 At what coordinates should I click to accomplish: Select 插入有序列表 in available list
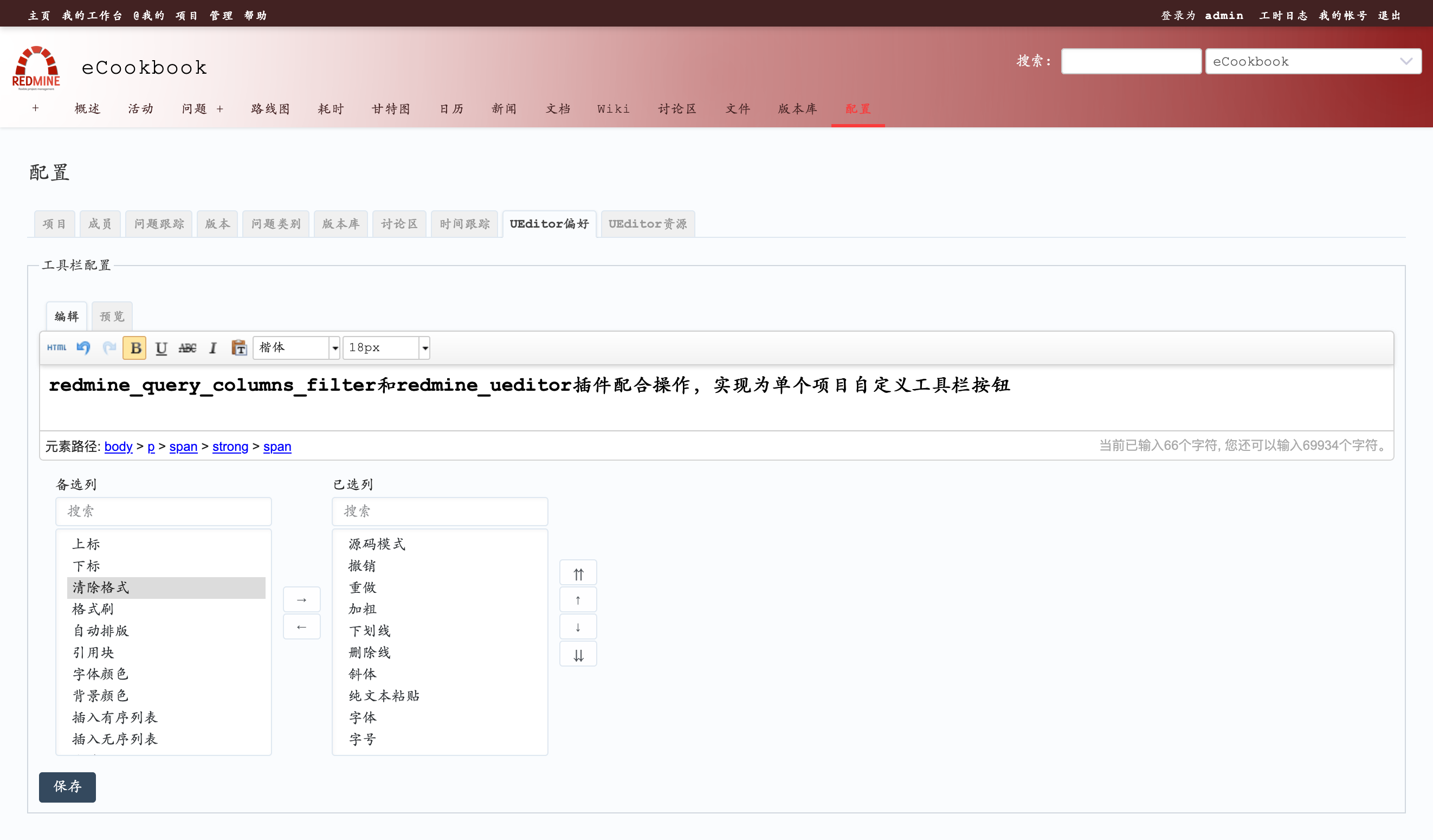point(166,717)
